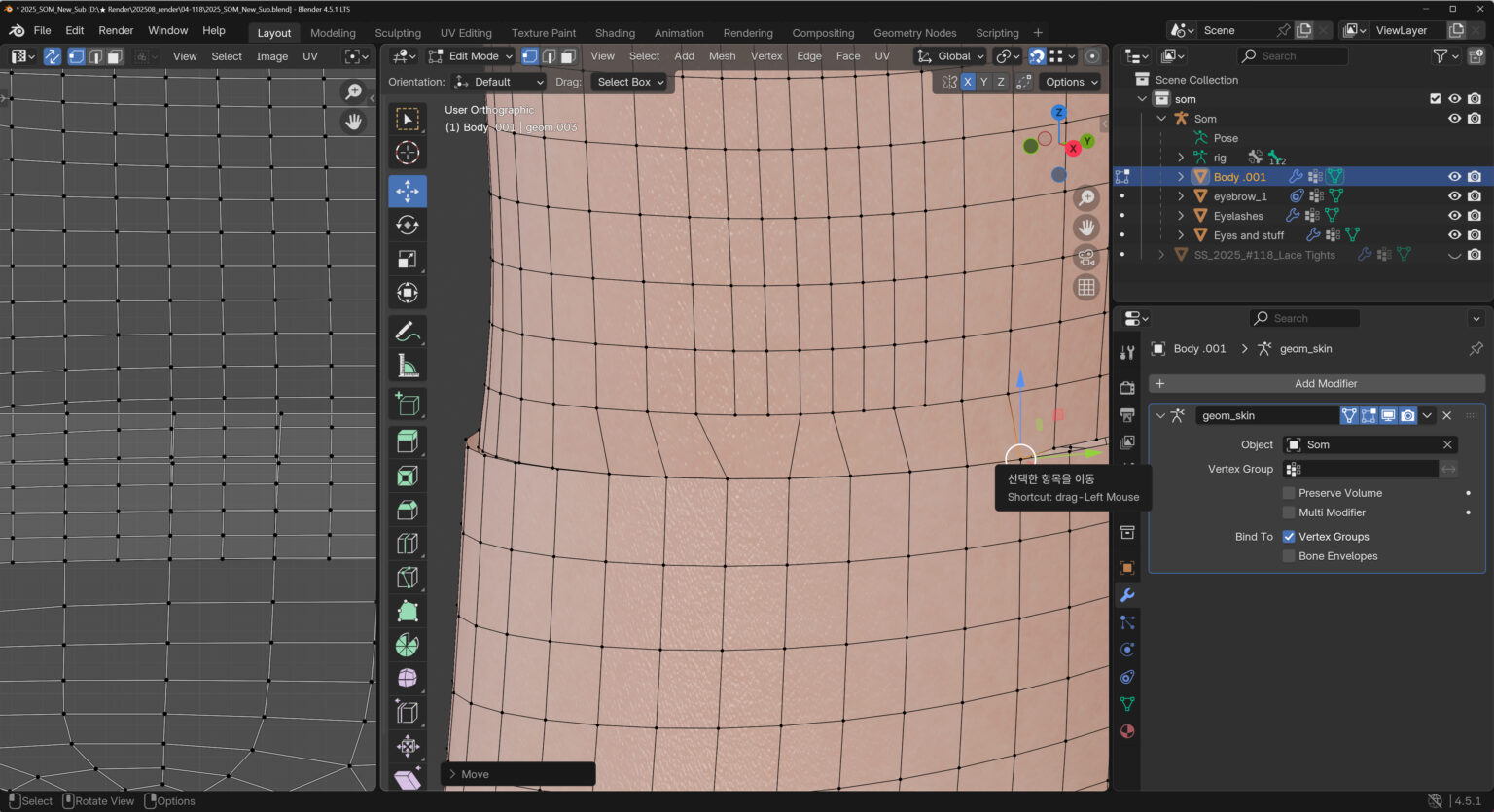
Task: Hide Eyelashes object with eye icon
Action: pos(1454,216)
